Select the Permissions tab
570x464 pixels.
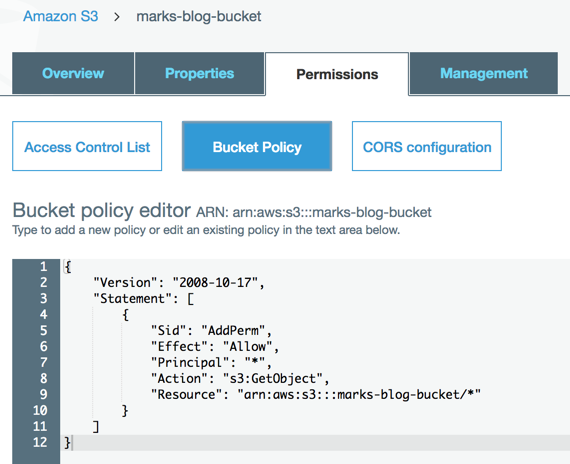tap(337, 74)
